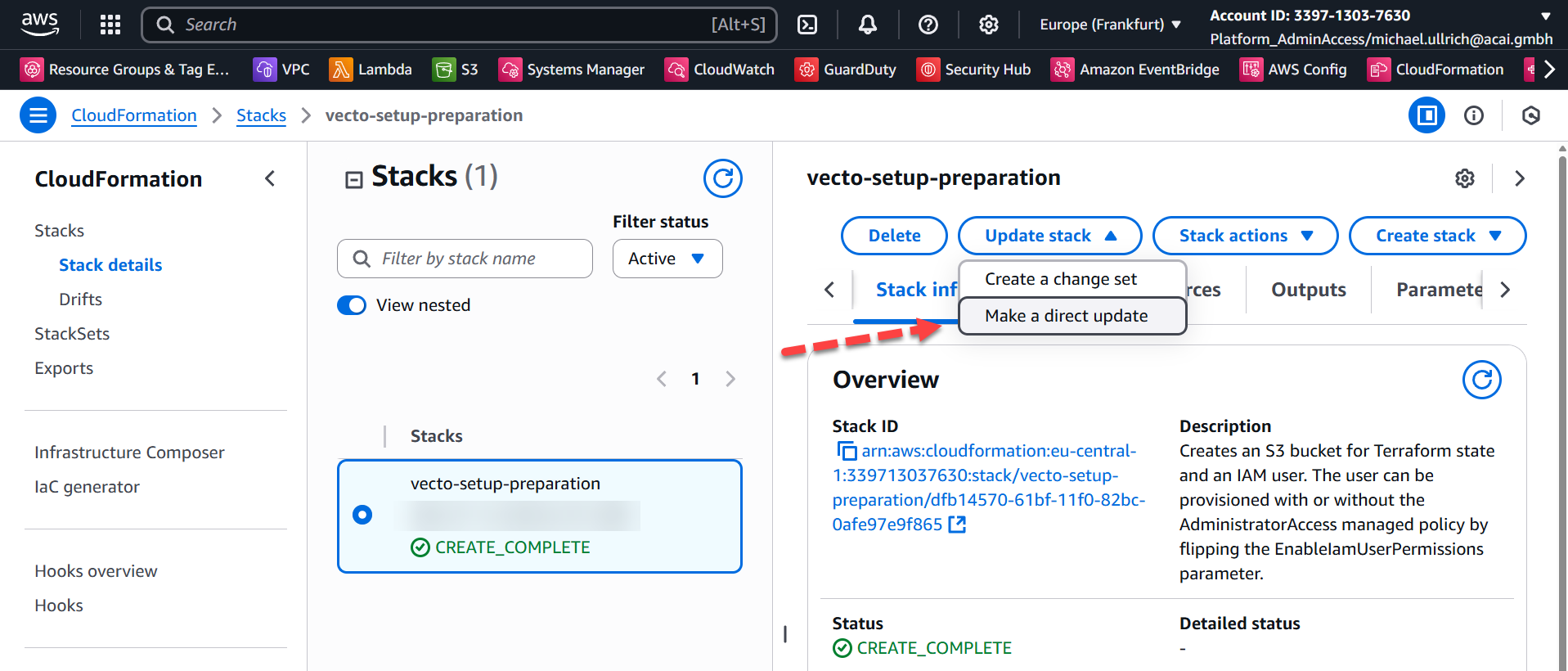1568x671 pixels.
Task: Open the VPC service shortcut
Action: 281,70
